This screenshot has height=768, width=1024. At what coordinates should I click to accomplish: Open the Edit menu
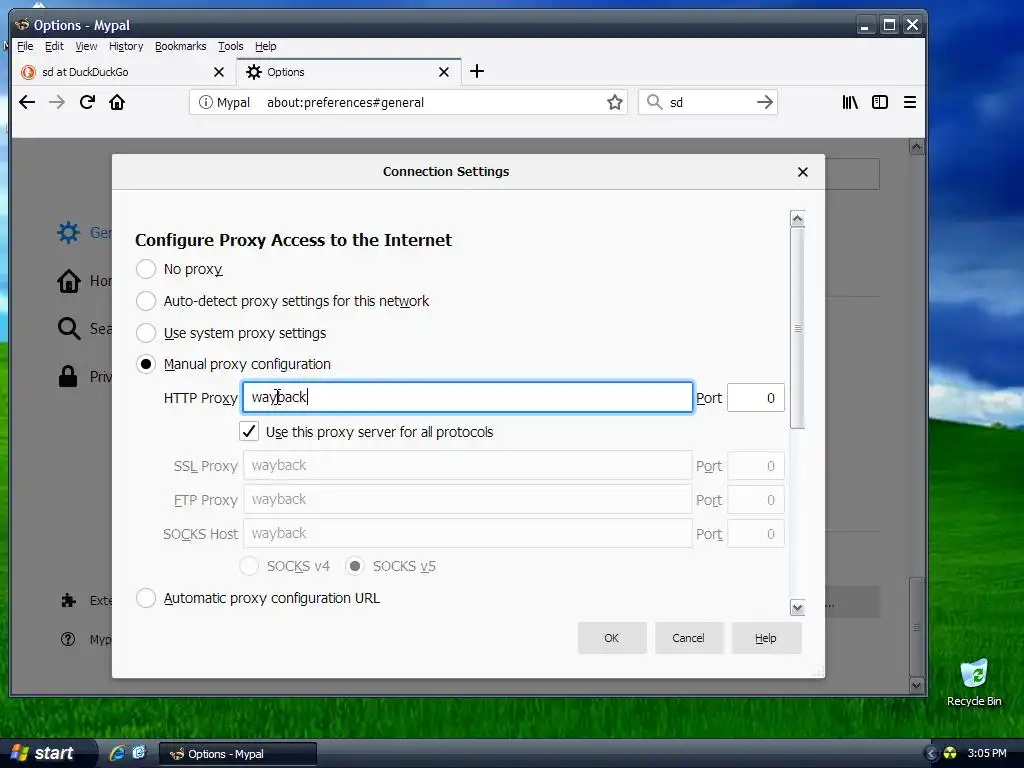tap(54, 46)
